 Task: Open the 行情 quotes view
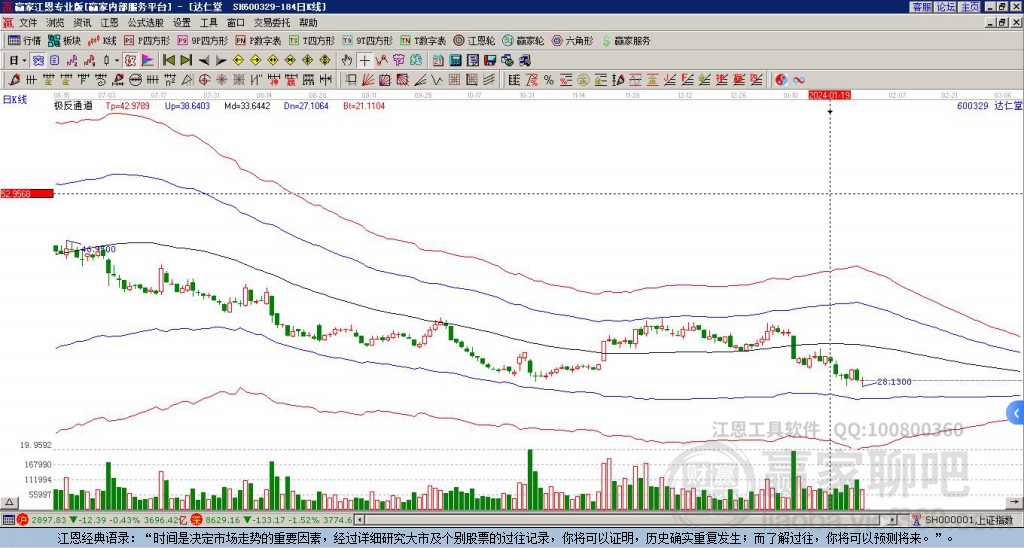25,40
